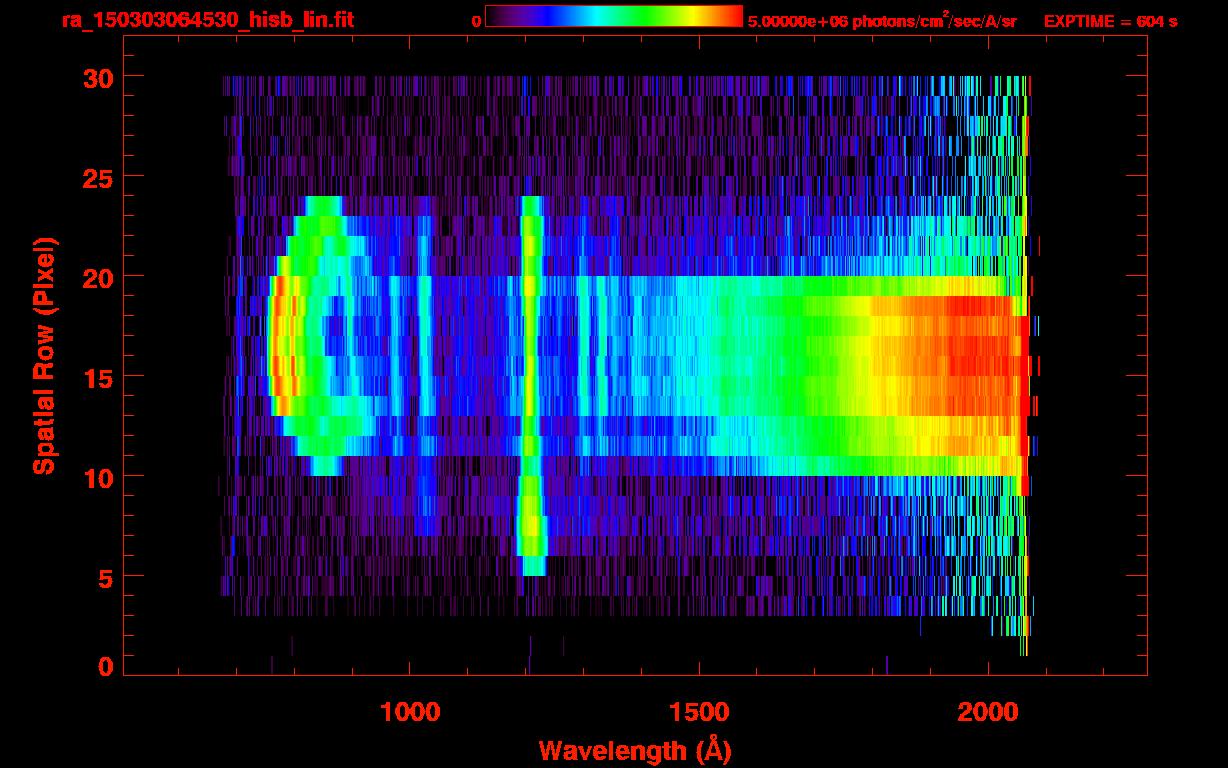Image resolution: width=1228 pixels, height=768 pixels.
Task: Click the Spatial Row (Pixel) axis title
Action: 44,355
